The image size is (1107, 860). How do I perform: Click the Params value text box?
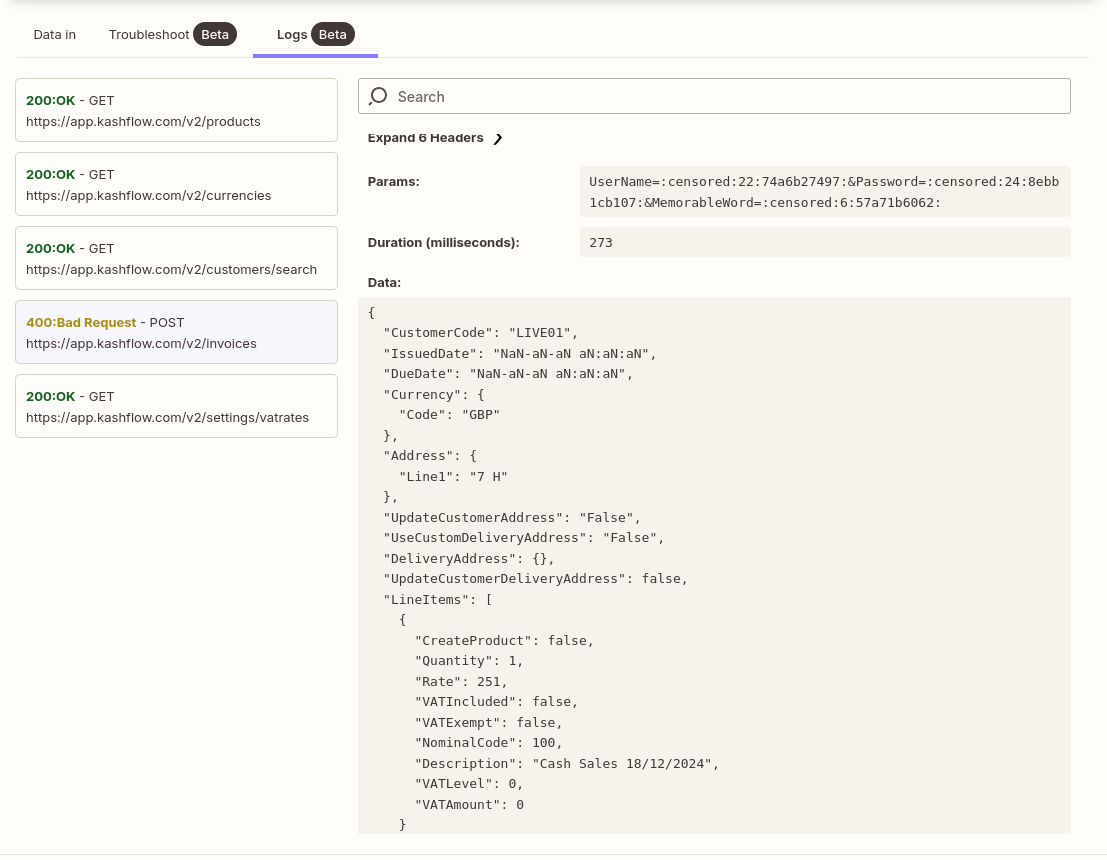coord(825,192)
